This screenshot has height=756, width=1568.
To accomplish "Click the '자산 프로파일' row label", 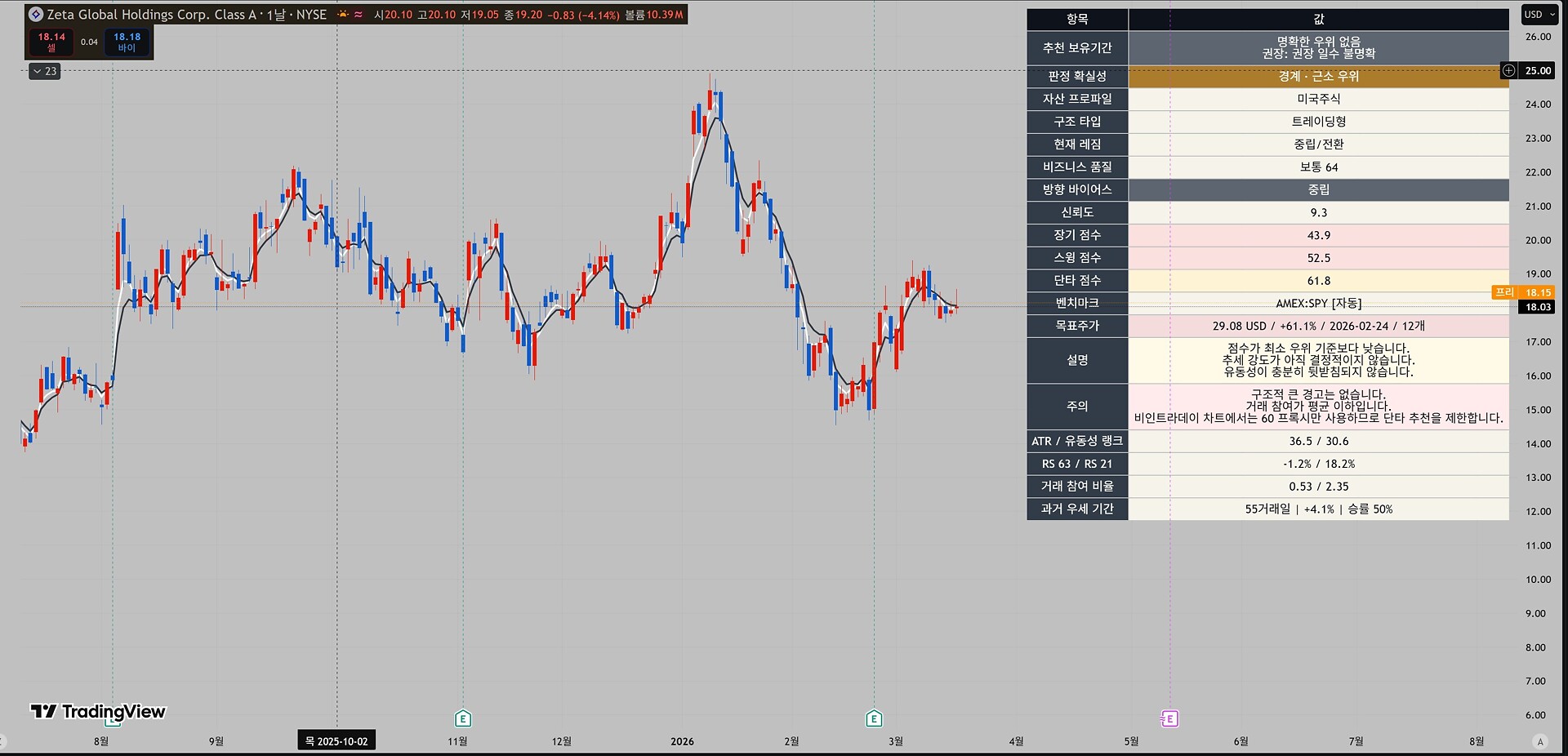I will point(1077,99).
